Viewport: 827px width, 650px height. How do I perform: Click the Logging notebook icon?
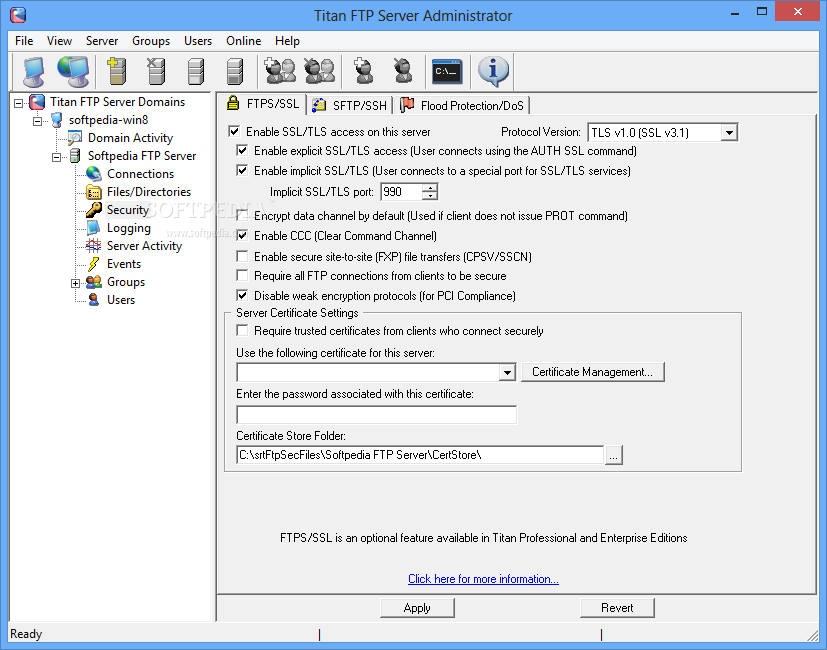point(93,227)
